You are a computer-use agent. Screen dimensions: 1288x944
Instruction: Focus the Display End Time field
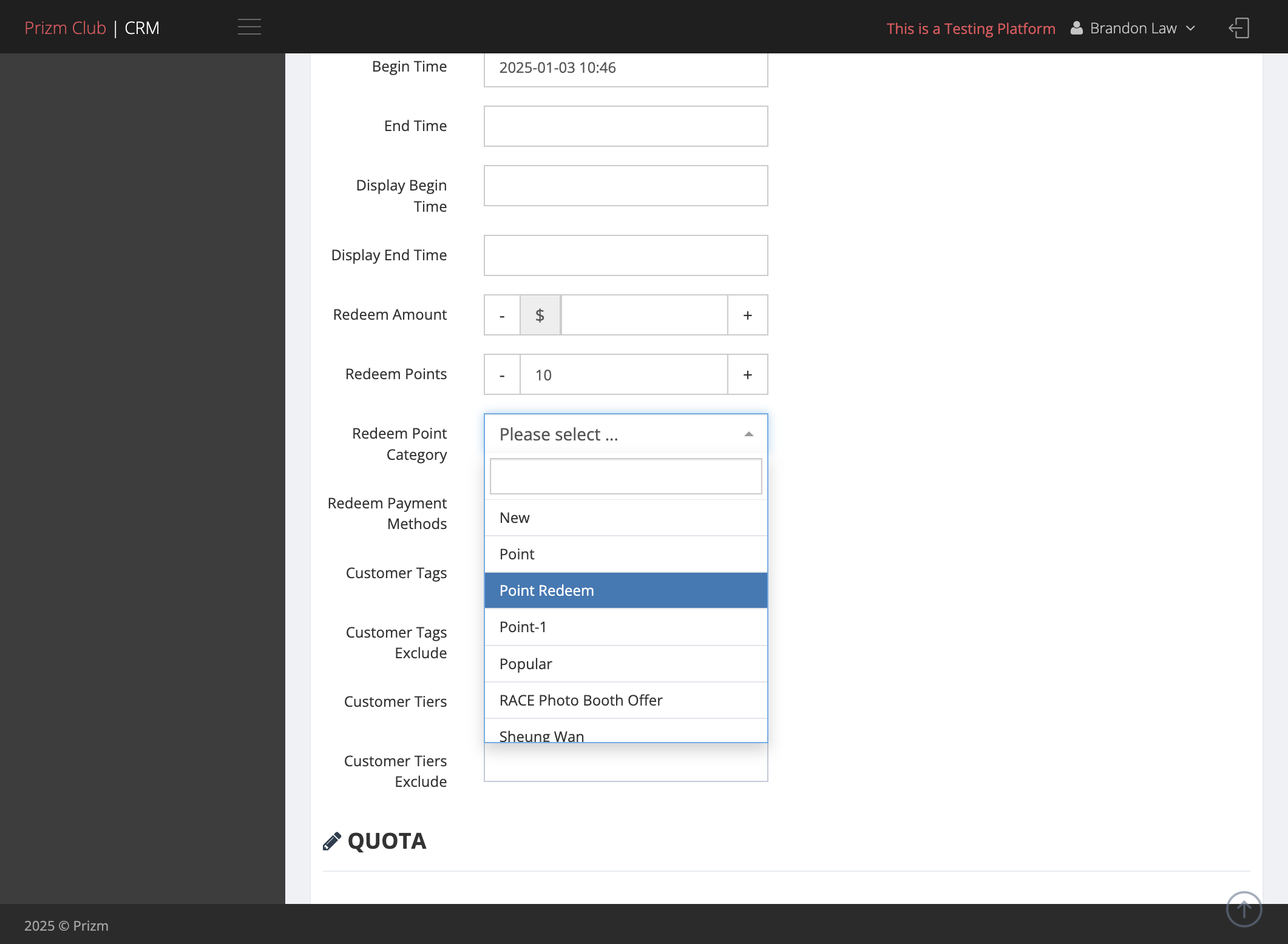click(x=626, y=255)
